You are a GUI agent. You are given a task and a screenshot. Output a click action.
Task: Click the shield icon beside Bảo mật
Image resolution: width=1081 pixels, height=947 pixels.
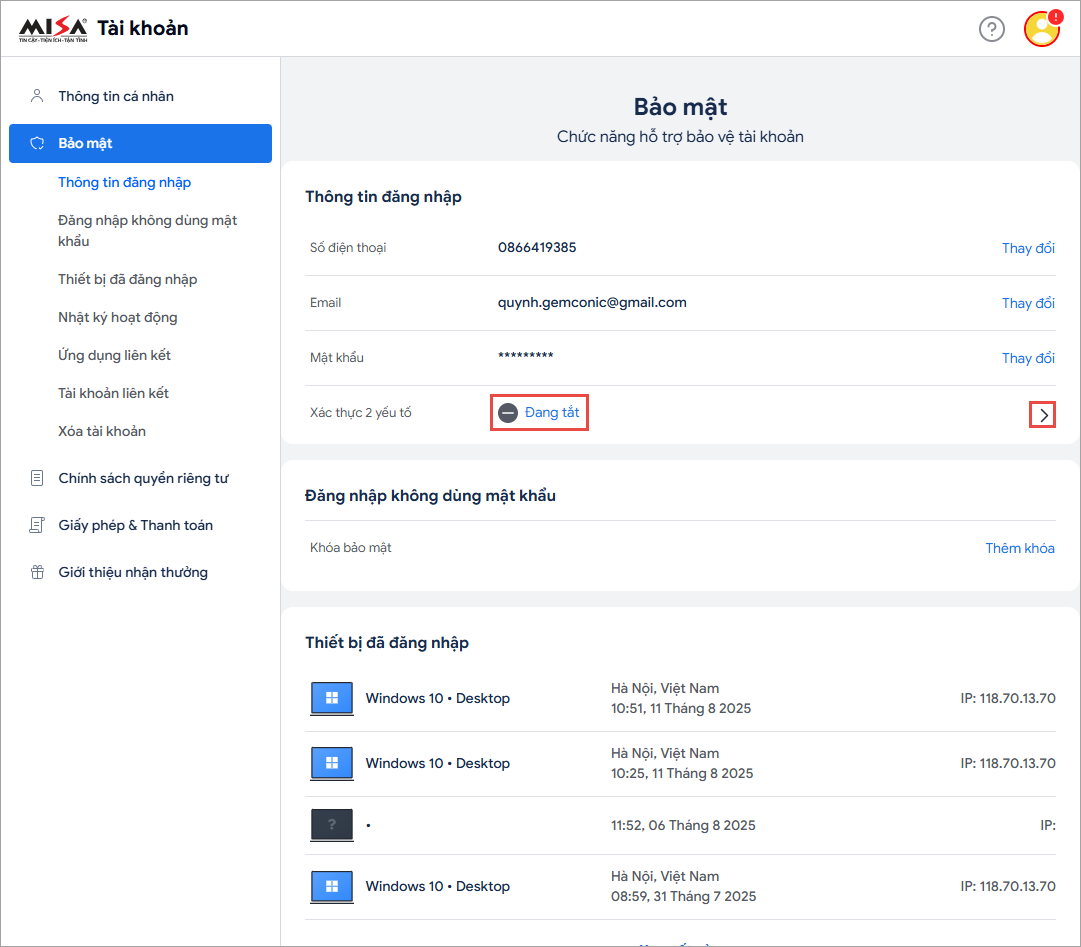pyautogui.click(x=37, y=143)
